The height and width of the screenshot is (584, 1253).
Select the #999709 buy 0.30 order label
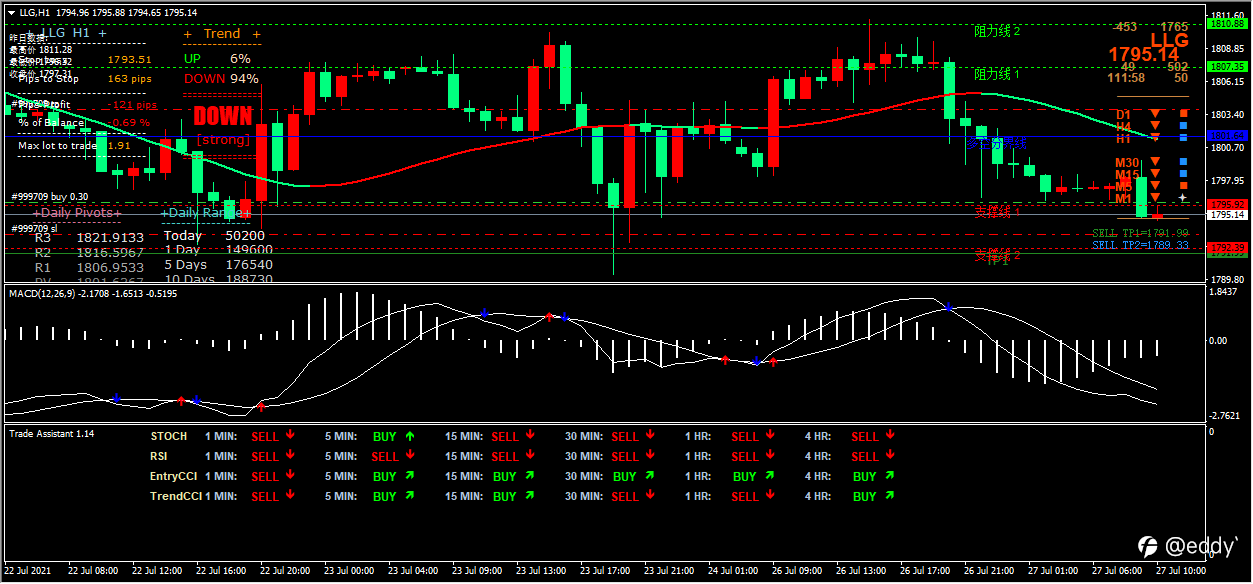coord(49,197)
